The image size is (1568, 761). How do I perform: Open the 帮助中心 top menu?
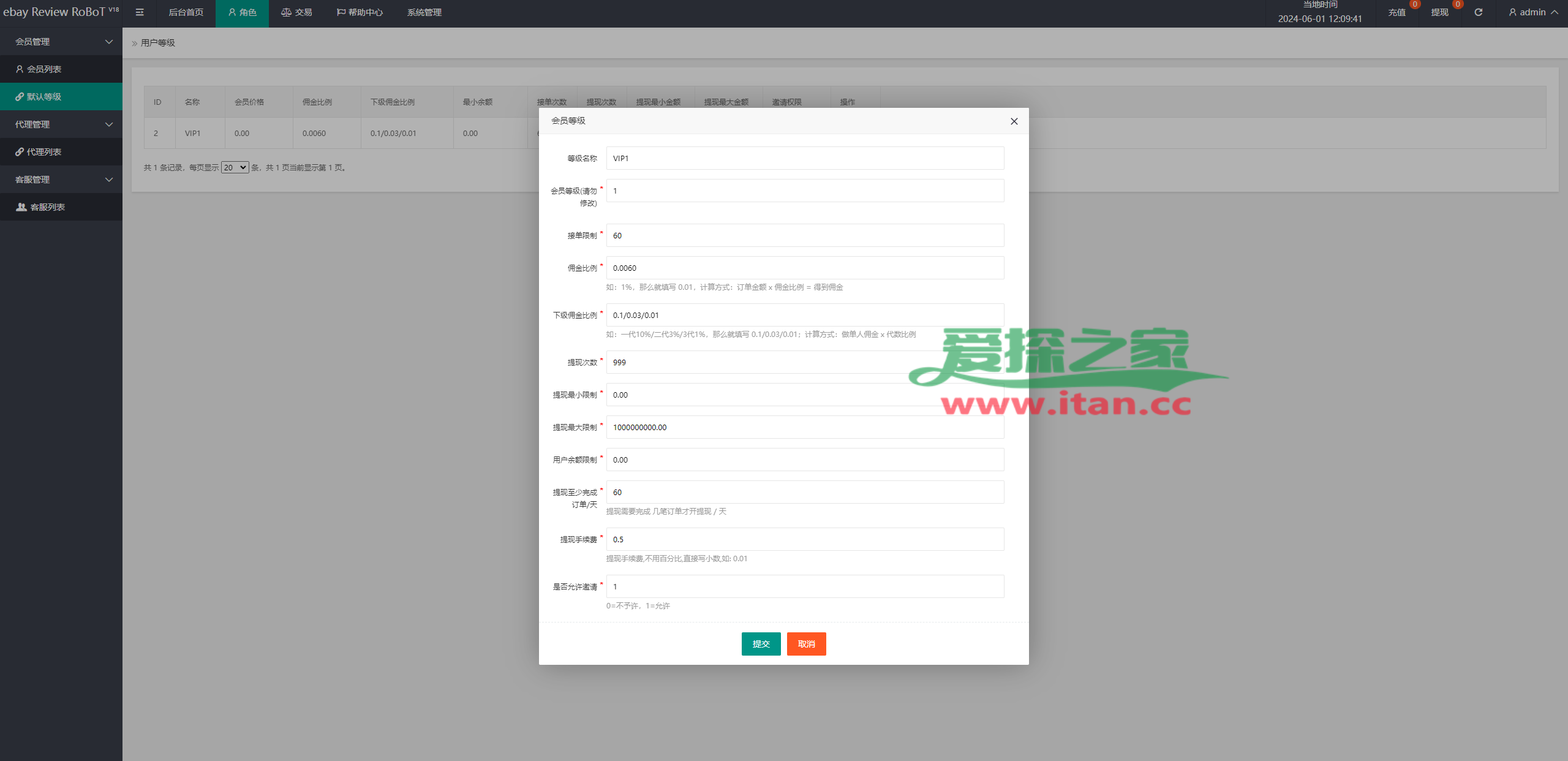(360, 12)
